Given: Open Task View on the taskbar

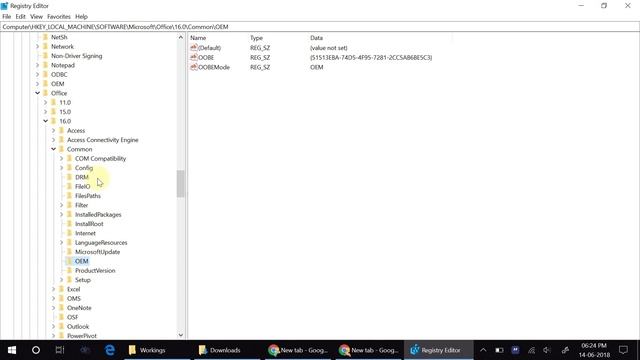Looking at the screenshot, I should coord(60,350).
